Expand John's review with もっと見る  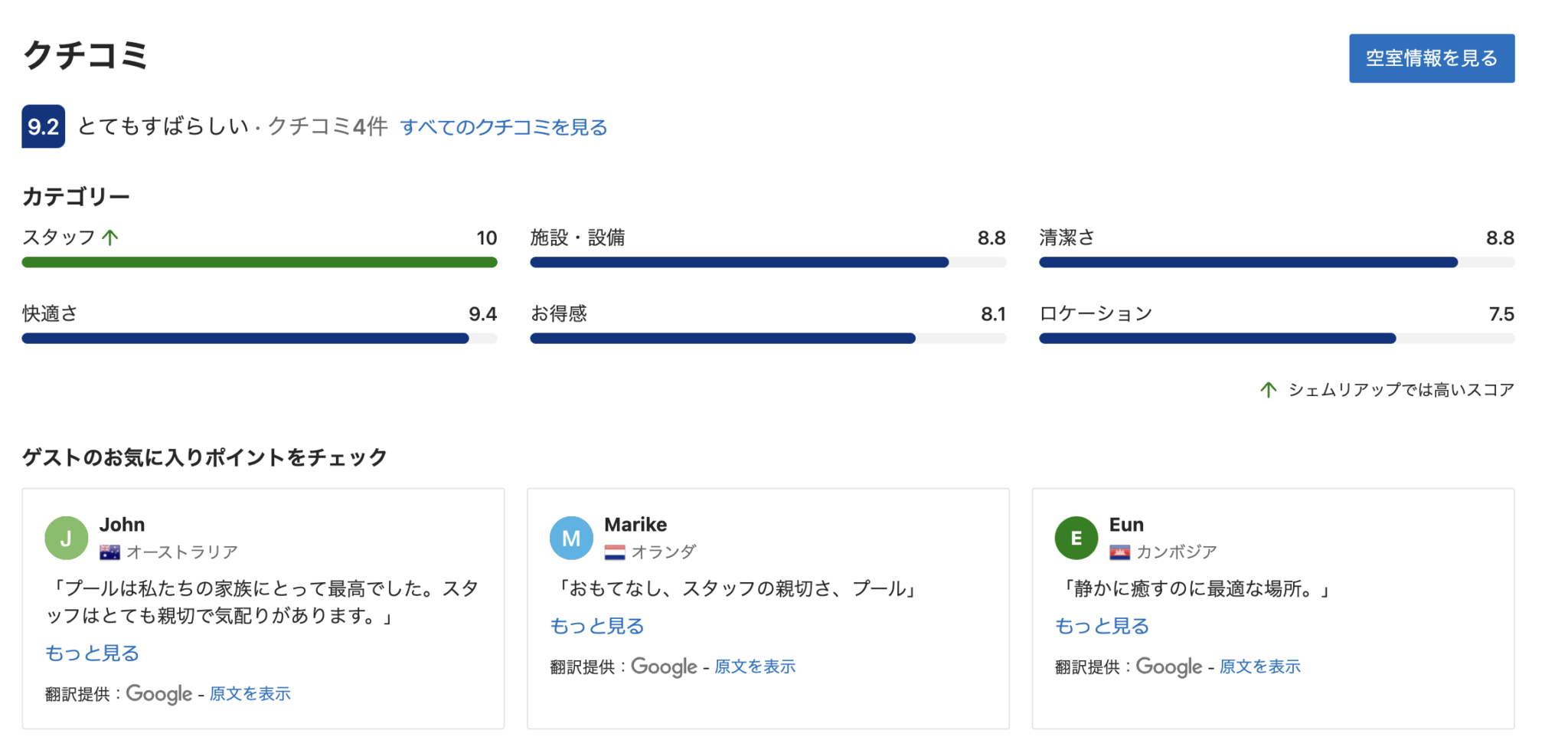click(x=92, y=653)
